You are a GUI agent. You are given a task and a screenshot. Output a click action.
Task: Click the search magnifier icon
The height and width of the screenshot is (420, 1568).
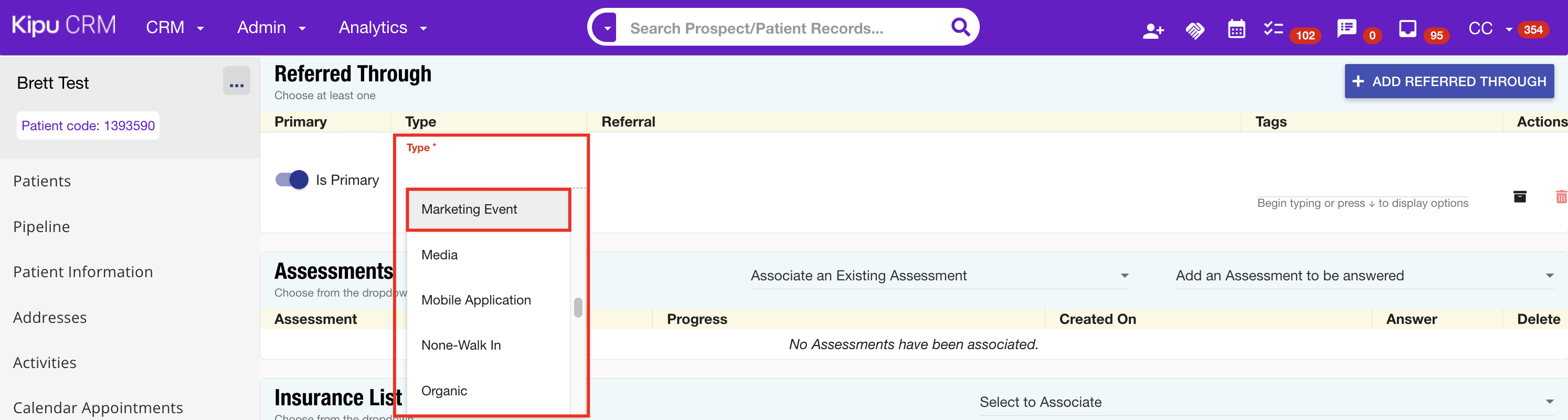click(x=960, y=27)
